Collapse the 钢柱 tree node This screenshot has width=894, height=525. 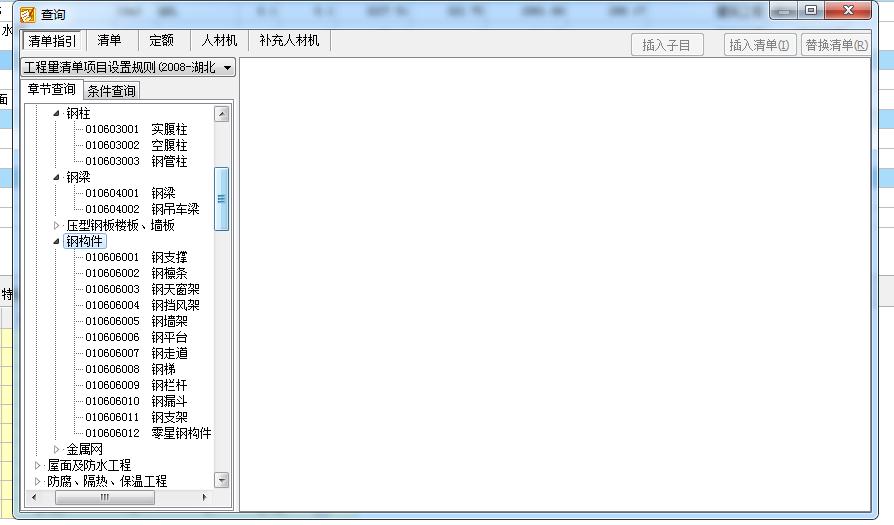(56, 113)
